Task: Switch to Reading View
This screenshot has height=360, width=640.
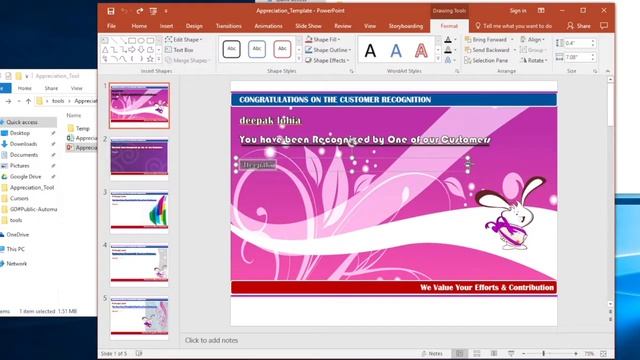Action: click(494, 353)
